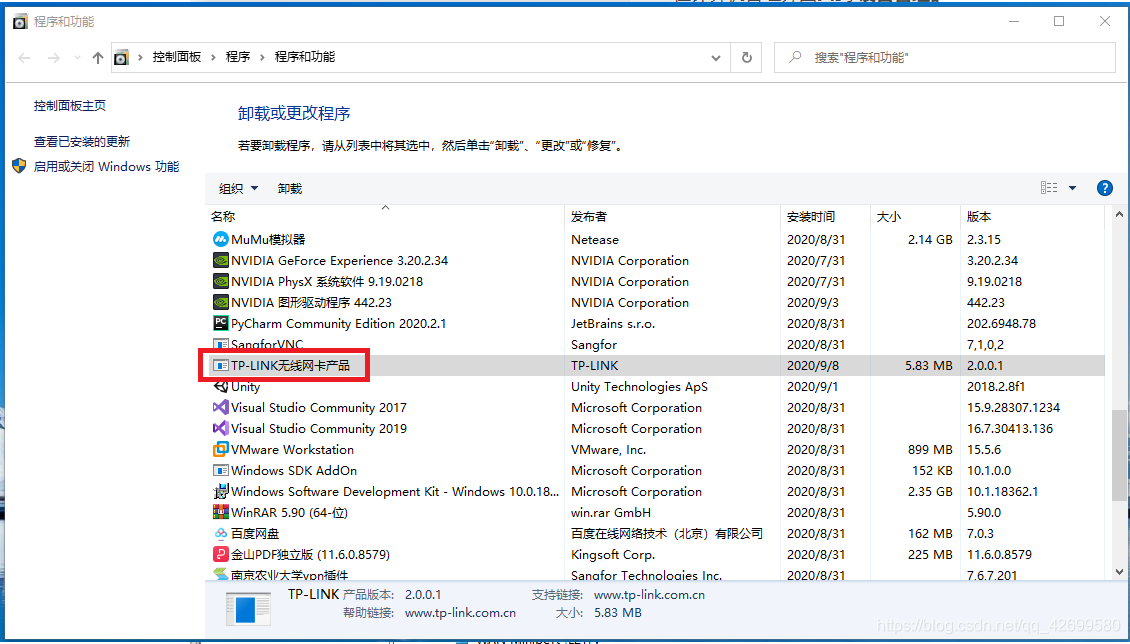Click the refresh button in address bar
This screenshot has height=644, width=1130.
pyautogui.click(x=747, y=57)
